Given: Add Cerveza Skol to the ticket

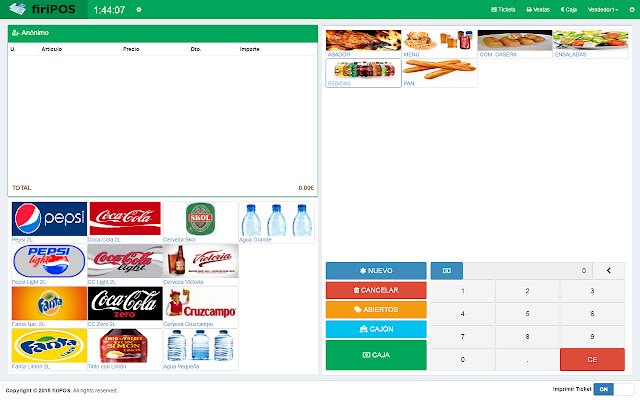Looking at the screenshot, I should click(x=200, y=222).
